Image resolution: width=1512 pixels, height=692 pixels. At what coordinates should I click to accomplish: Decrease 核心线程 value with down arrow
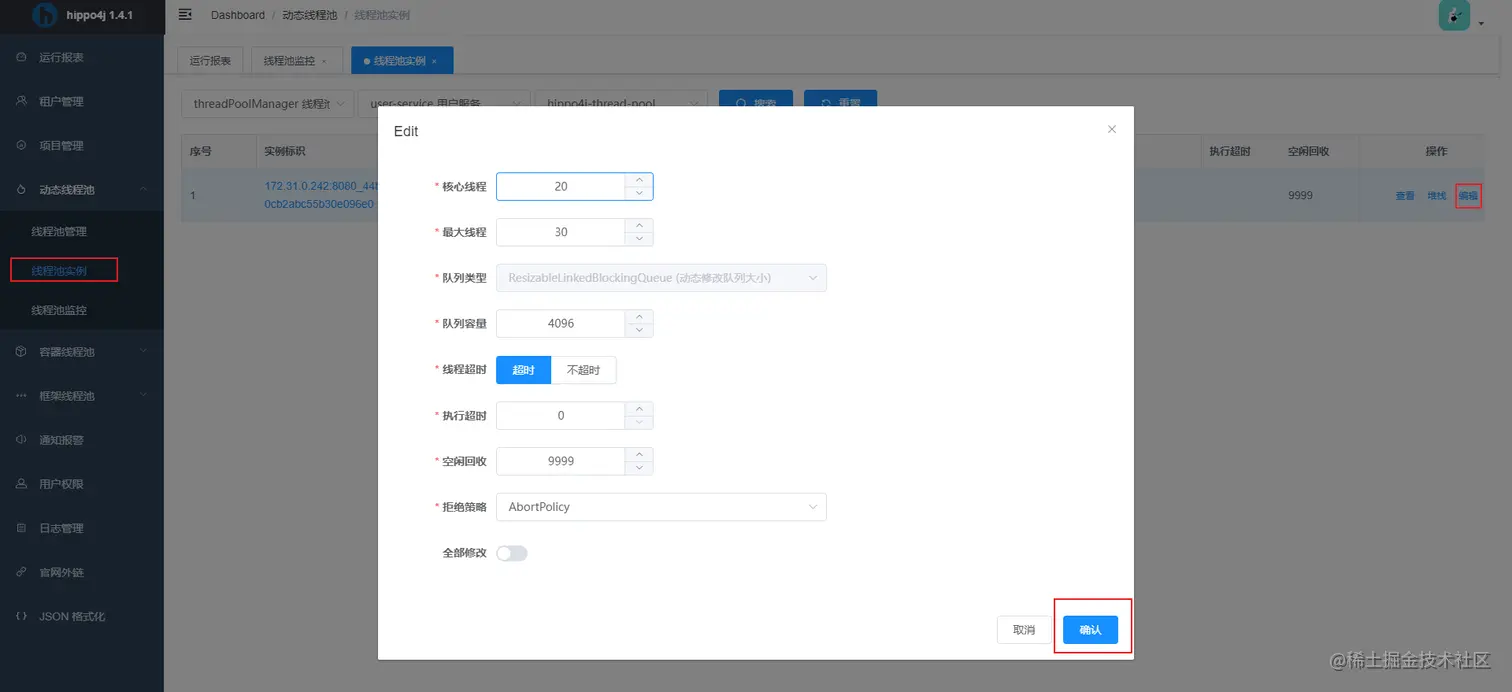coord(639,193)
